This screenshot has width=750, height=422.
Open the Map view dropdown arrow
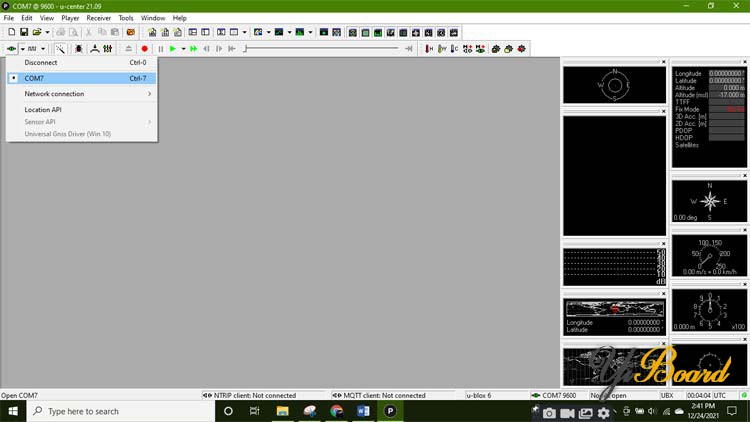[268, 32]
